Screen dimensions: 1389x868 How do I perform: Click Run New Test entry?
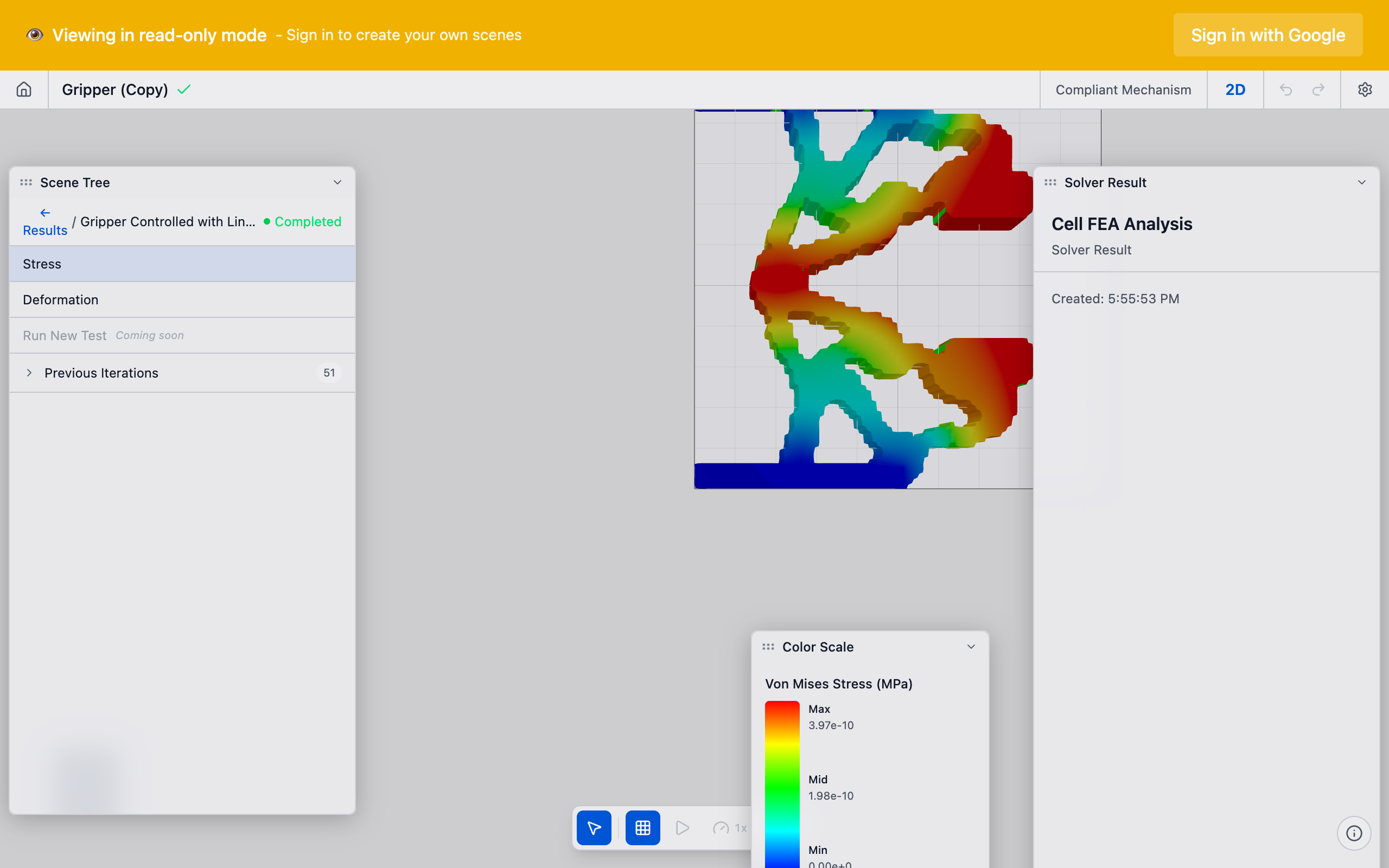coord(182,335)
